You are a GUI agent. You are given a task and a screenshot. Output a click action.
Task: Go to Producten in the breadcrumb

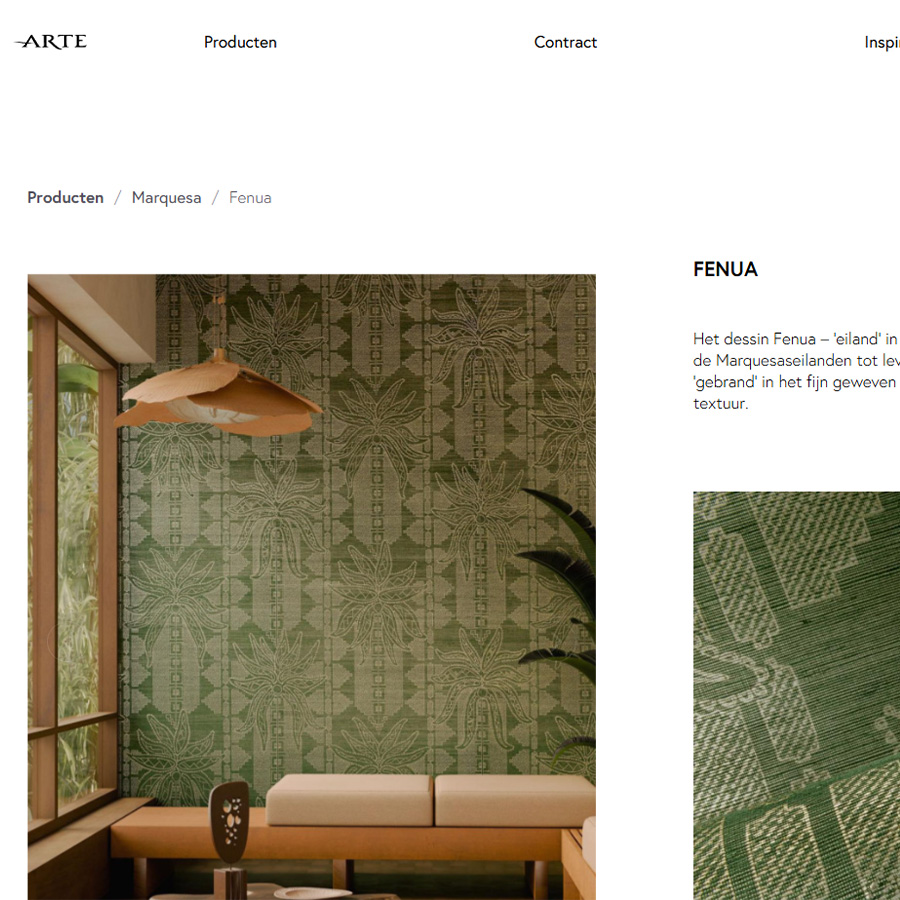click(65, 197)
